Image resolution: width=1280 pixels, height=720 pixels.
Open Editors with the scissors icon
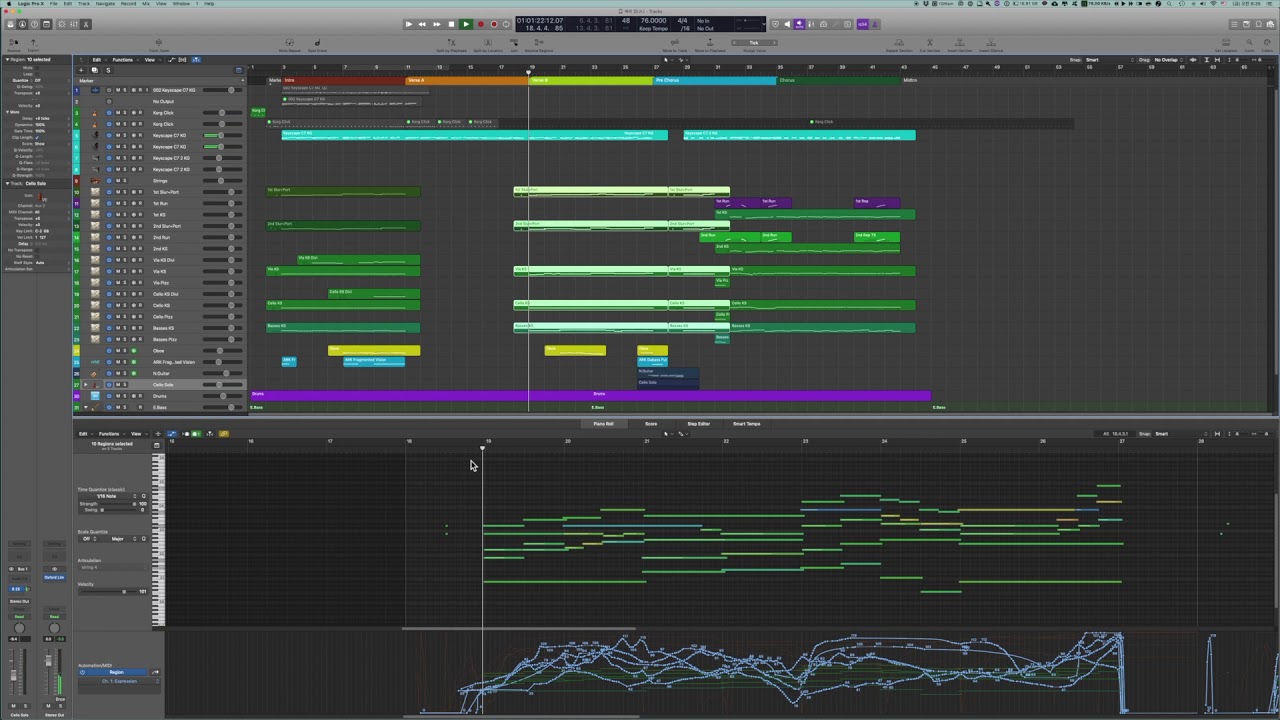pos(86,24)
